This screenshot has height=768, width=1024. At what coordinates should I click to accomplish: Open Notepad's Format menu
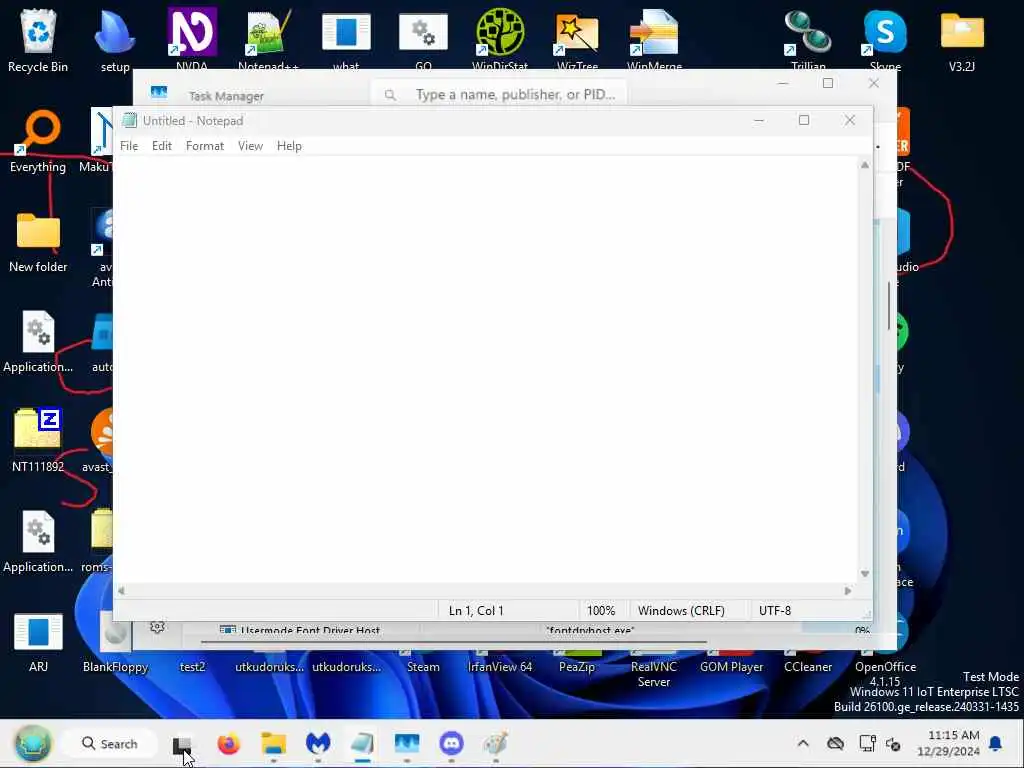pyautogui.click(x=204, y=146)
